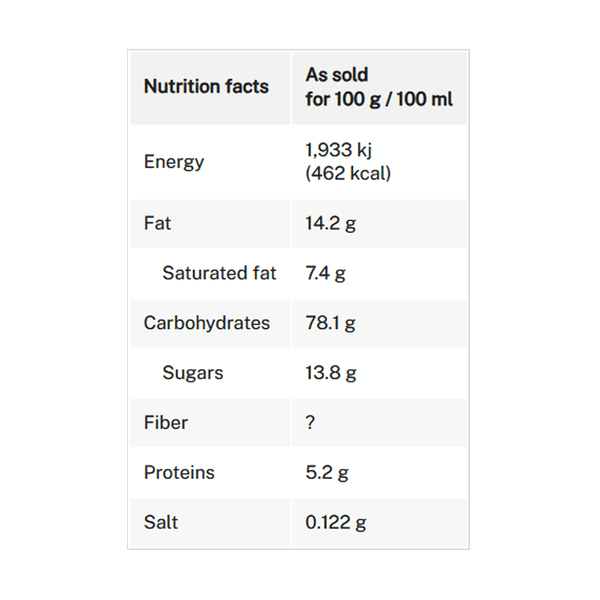Image resolution: width=600 pixels, height=600 pixels.
Task: Select the "for 100 g / 100 ml" header line
Action: point(379,100)
